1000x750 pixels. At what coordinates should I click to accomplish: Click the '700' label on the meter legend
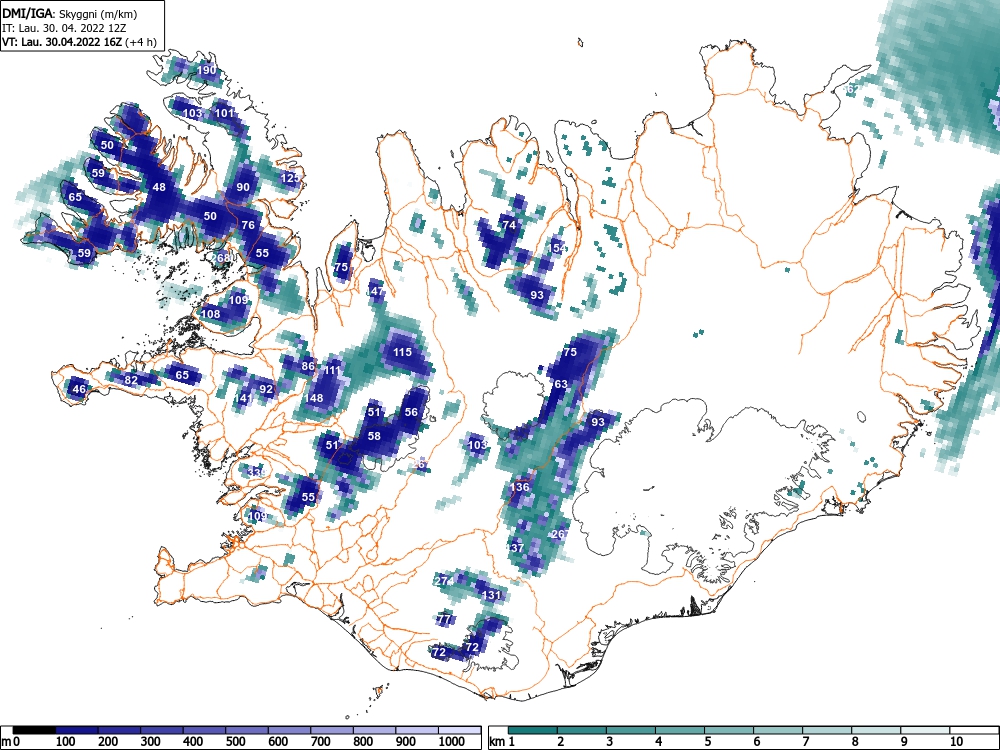320,742
